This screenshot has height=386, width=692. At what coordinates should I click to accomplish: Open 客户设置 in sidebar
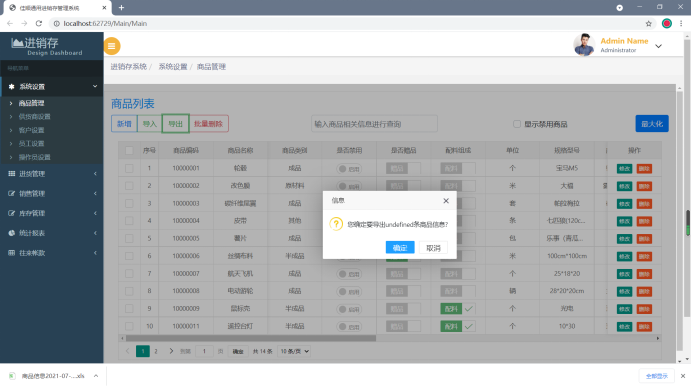click(x=31, y=130)
